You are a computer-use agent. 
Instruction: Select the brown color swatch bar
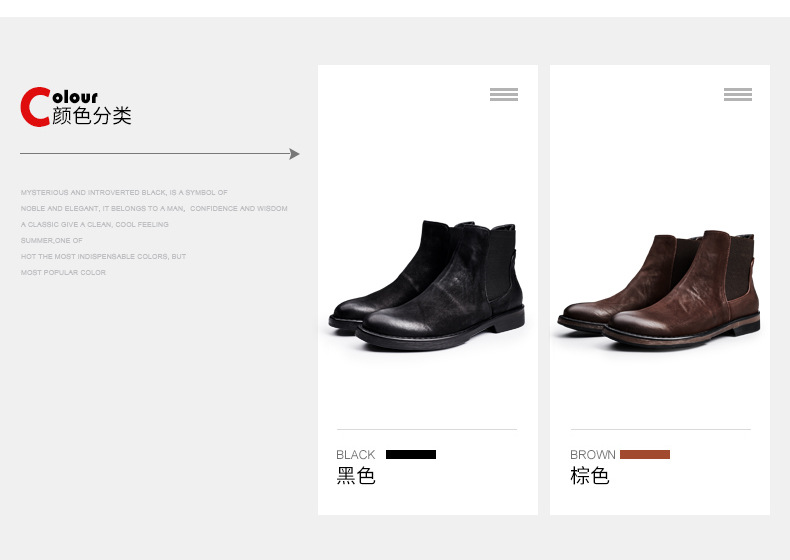point(645,455)
